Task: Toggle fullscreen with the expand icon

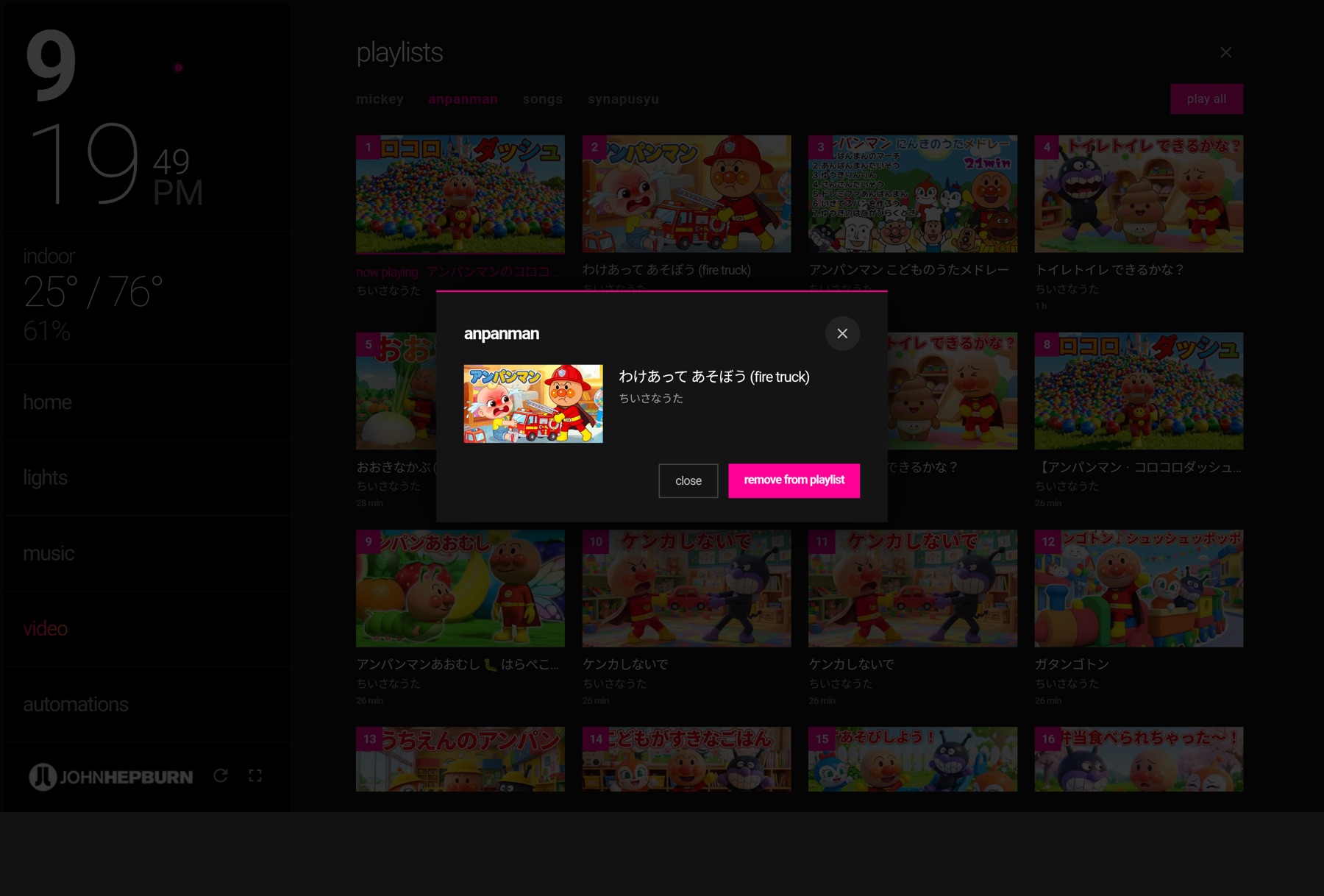Action: 255,775
